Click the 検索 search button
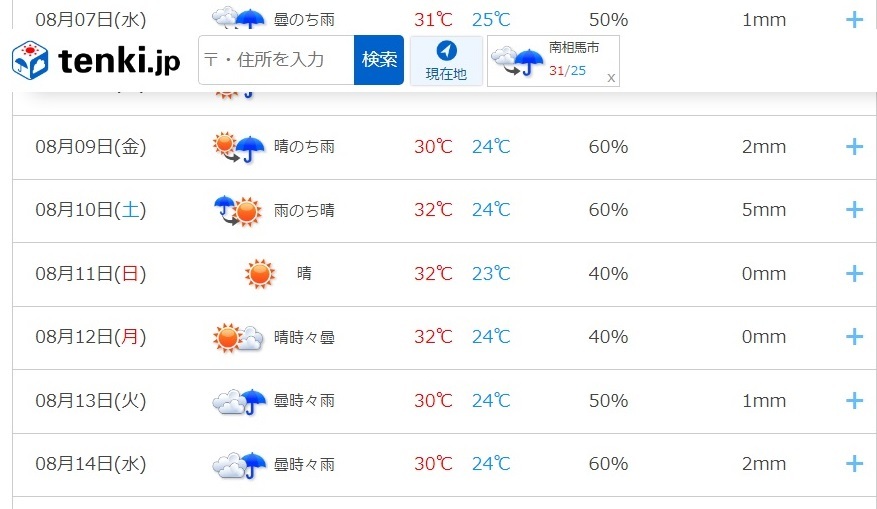 [379, 60]
